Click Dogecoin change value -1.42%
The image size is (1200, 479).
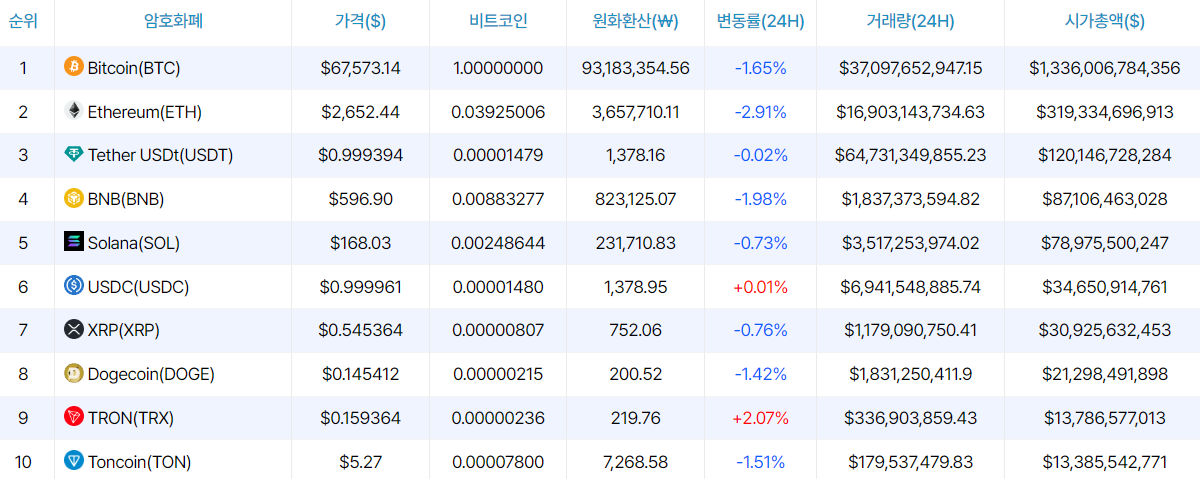click(761, 374)
